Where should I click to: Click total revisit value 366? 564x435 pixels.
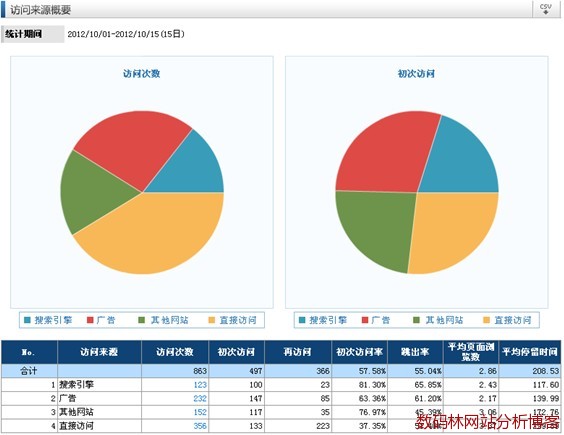click(323, 371)
